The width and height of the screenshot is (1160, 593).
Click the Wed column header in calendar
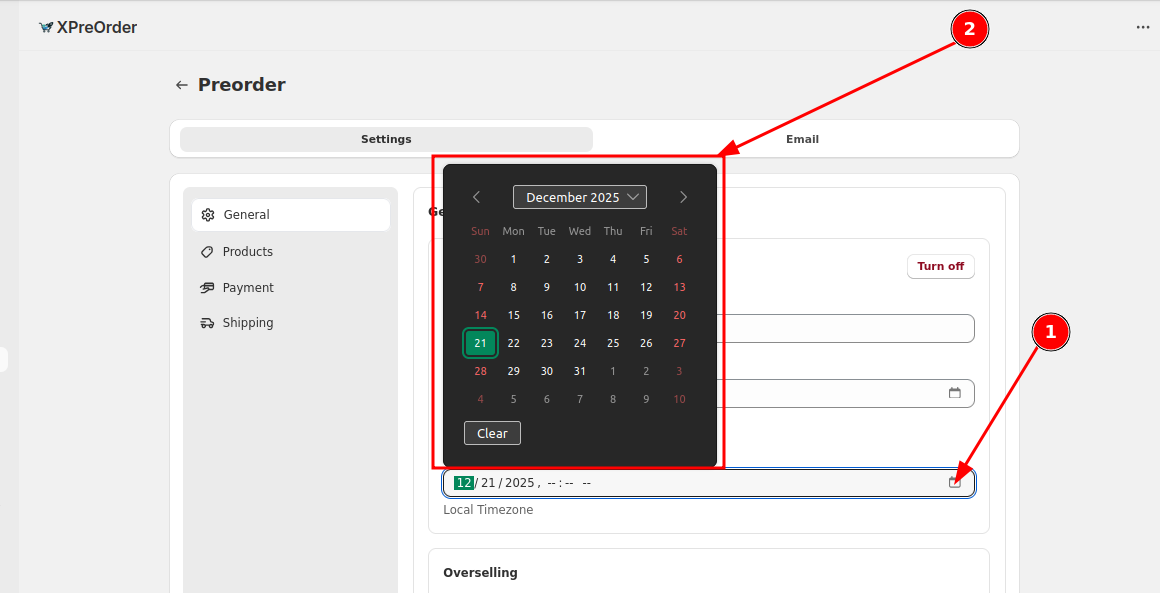click(x=580, y=231)
